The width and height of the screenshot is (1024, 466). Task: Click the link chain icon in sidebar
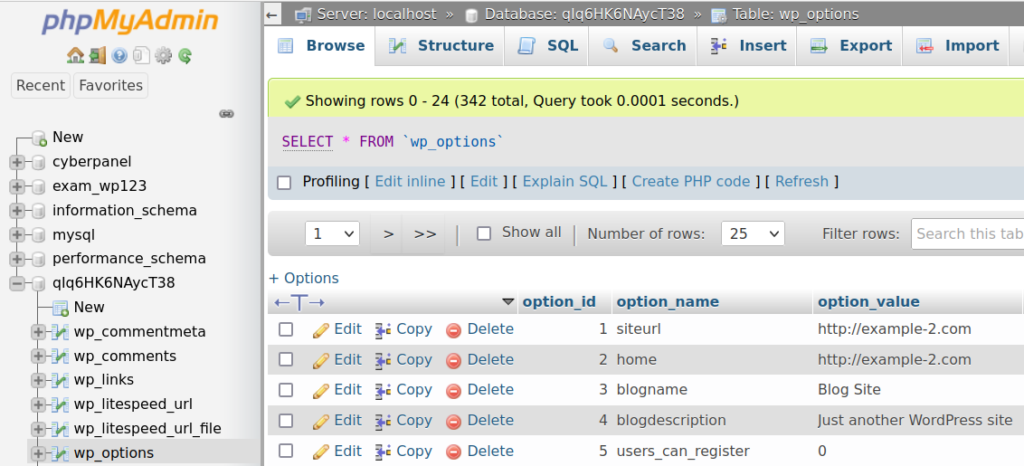[x=226, y=114]
